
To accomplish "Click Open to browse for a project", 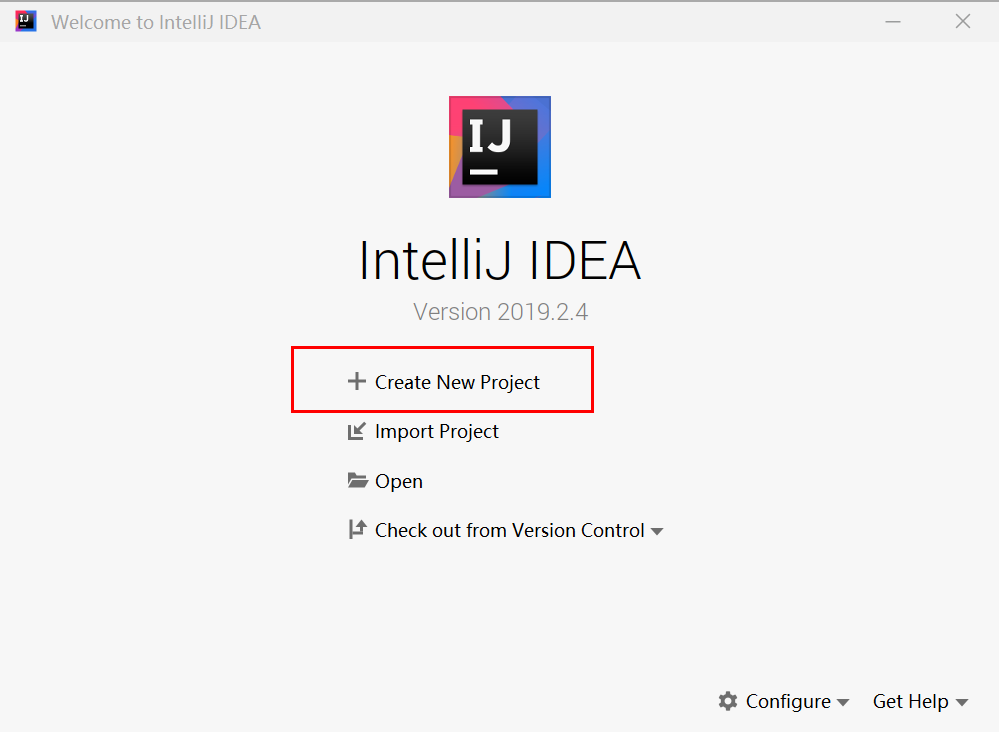I will [398, 480].
